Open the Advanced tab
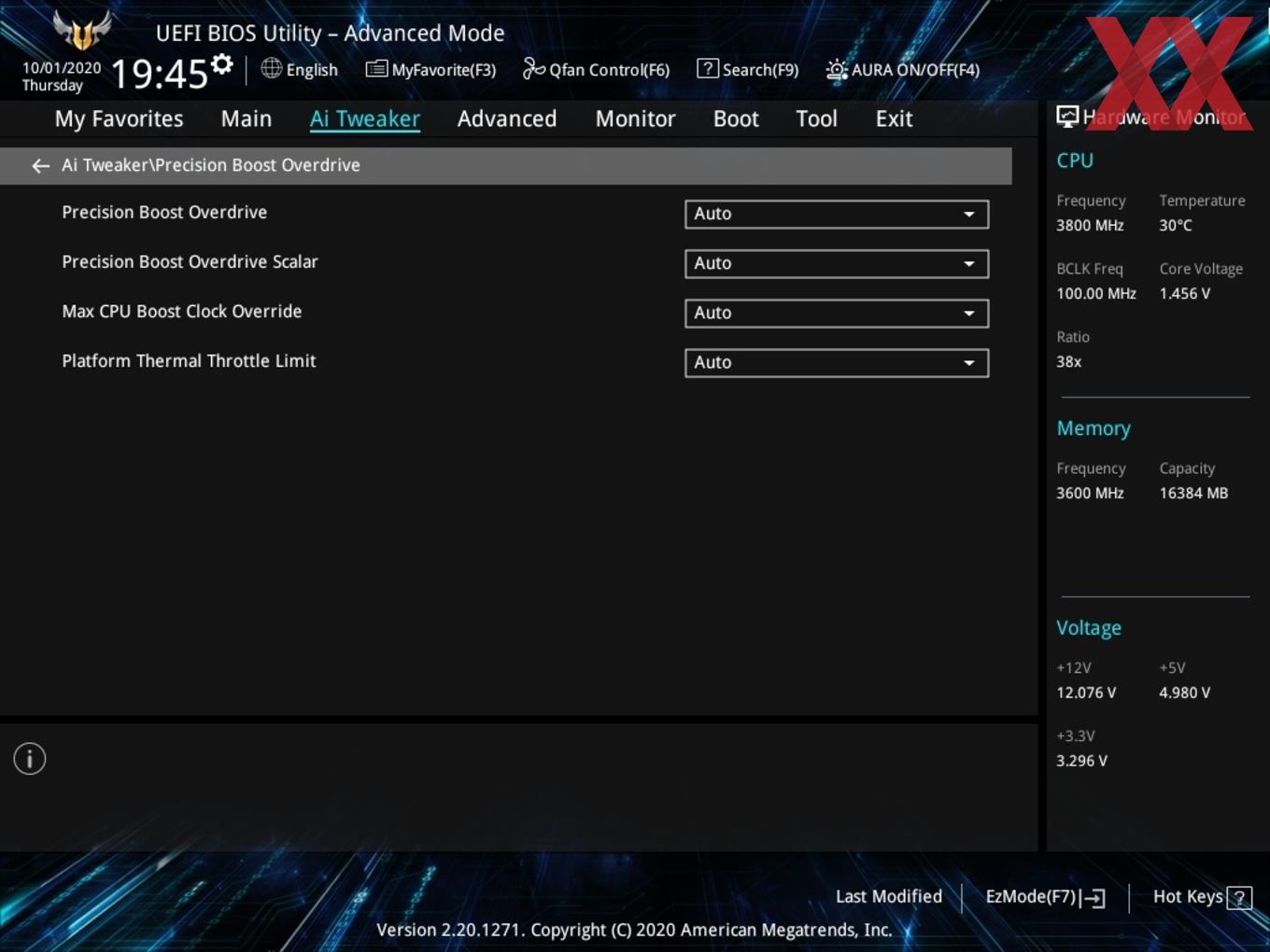The image size is (1270, 952). tap(507, 119)
